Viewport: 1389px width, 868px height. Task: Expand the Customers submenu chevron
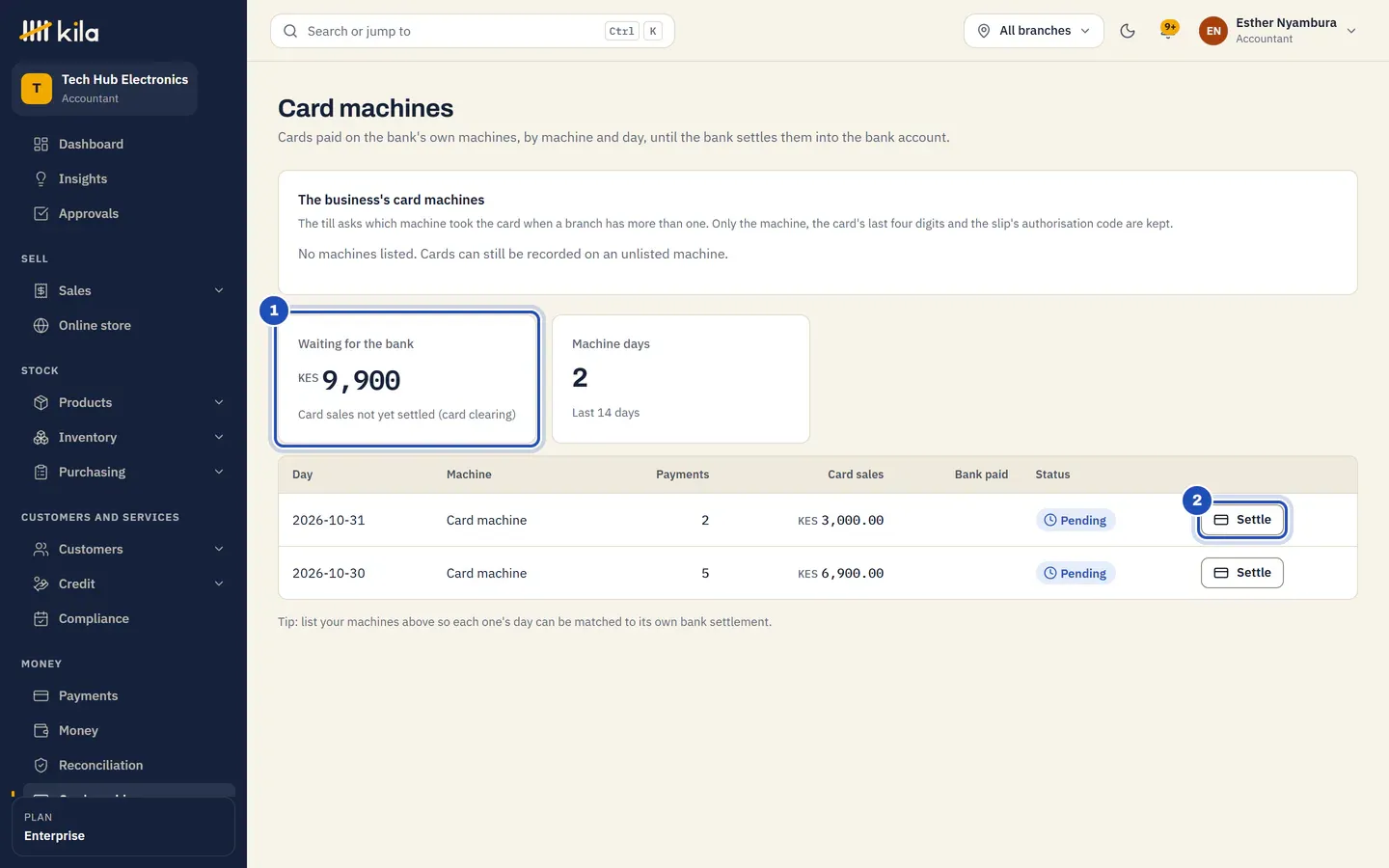[x=219, y=549]
